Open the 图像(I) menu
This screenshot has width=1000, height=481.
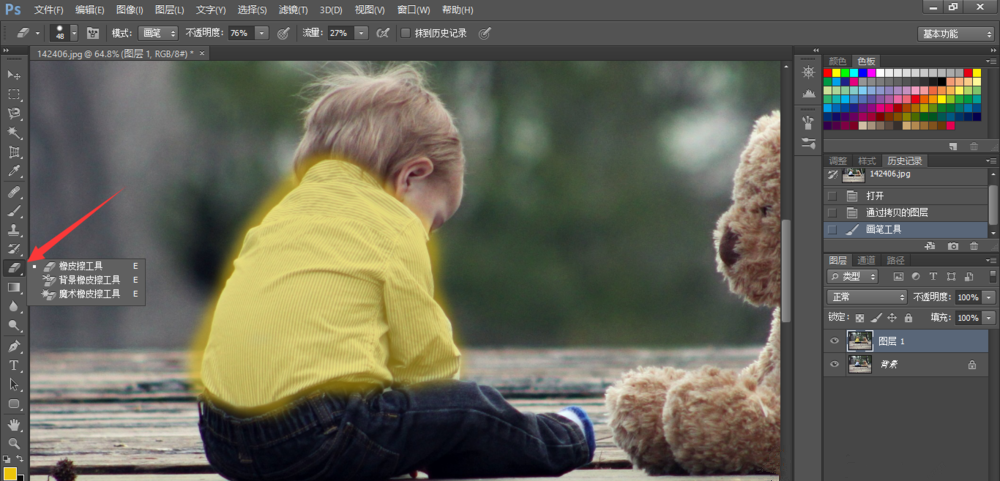pyautogui.click(x=129, y=10)
